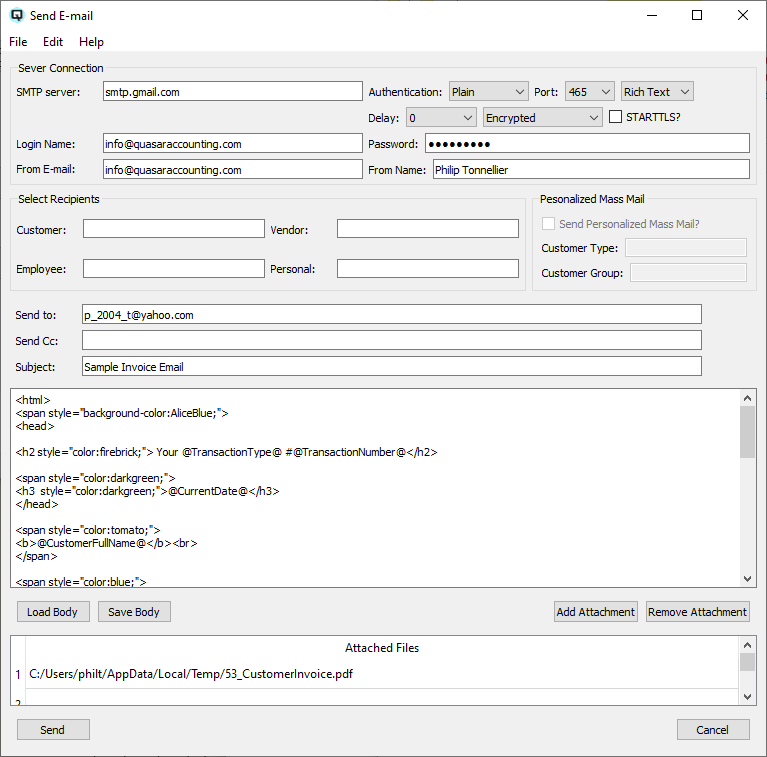767x757 pixels.
Task: Click the Add Attachment button
Action: click(595, 612)
